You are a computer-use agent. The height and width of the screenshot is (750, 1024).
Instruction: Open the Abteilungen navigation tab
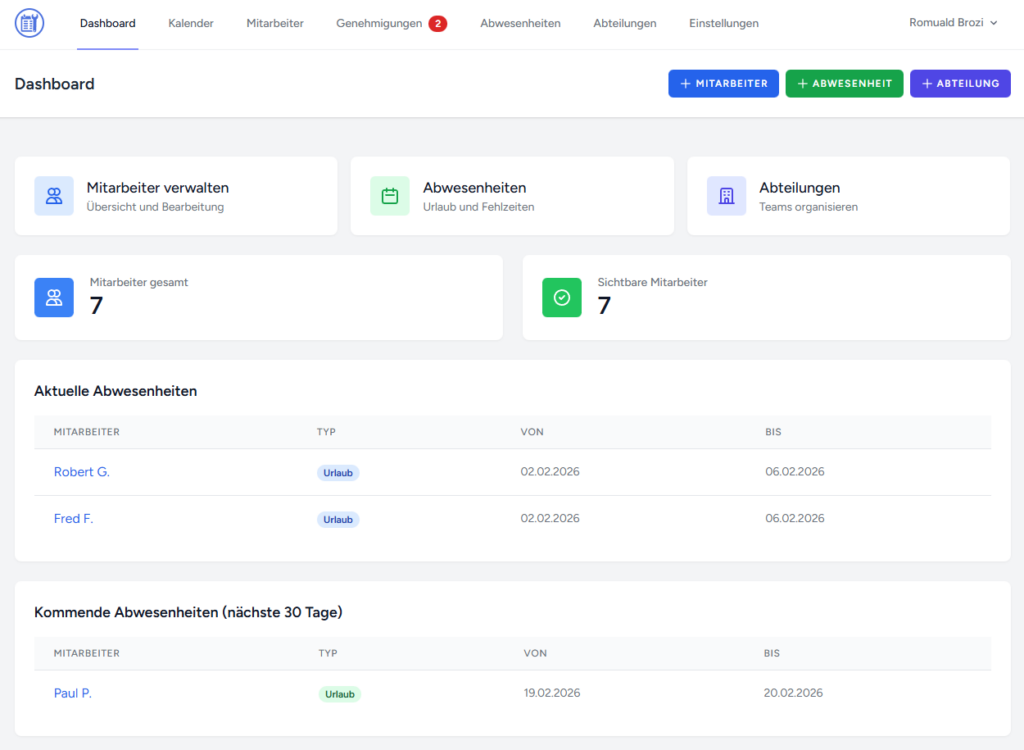pos(624,23)
